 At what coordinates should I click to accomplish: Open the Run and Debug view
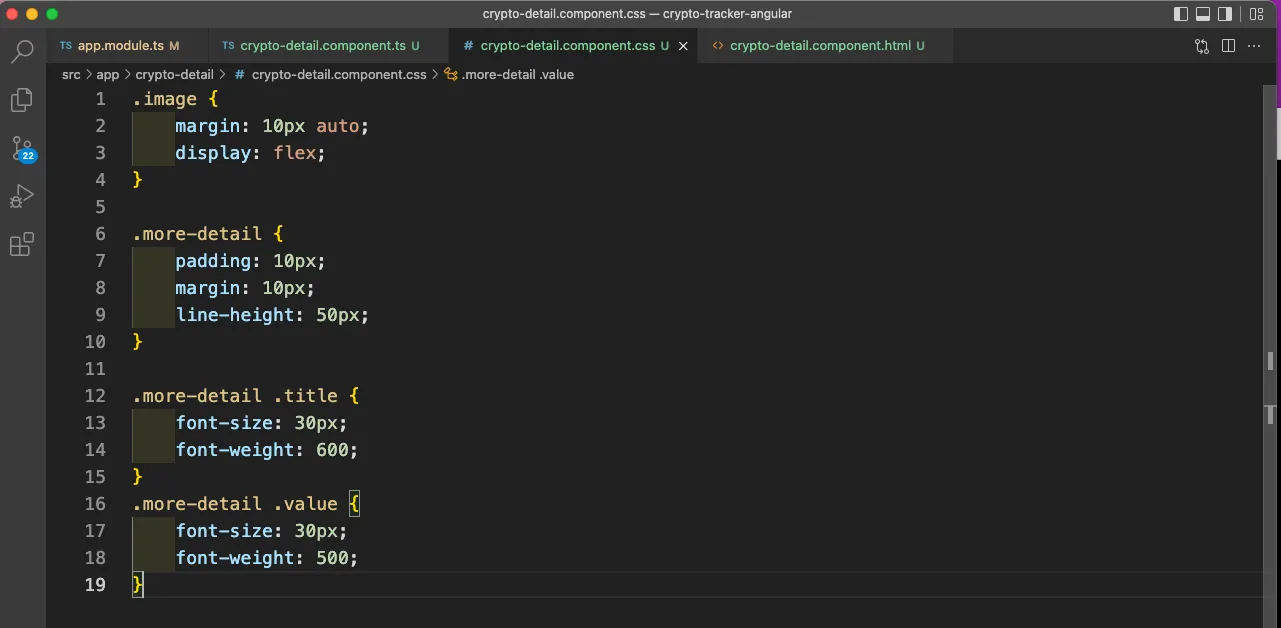pyautogui.click(x=22, y=196)
